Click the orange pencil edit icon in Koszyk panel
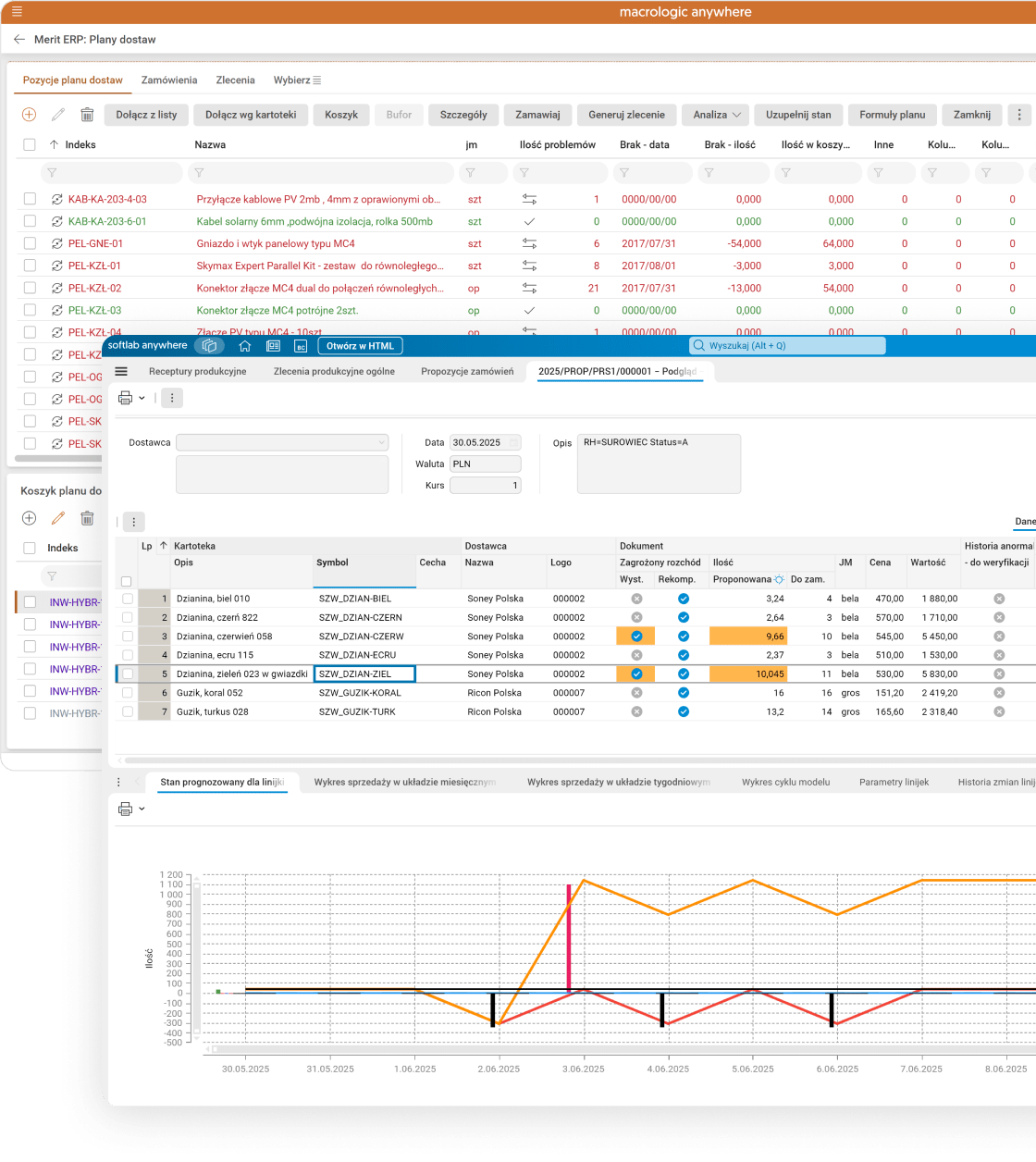This screenshot has width=1036, height=1162. (58, 518)
